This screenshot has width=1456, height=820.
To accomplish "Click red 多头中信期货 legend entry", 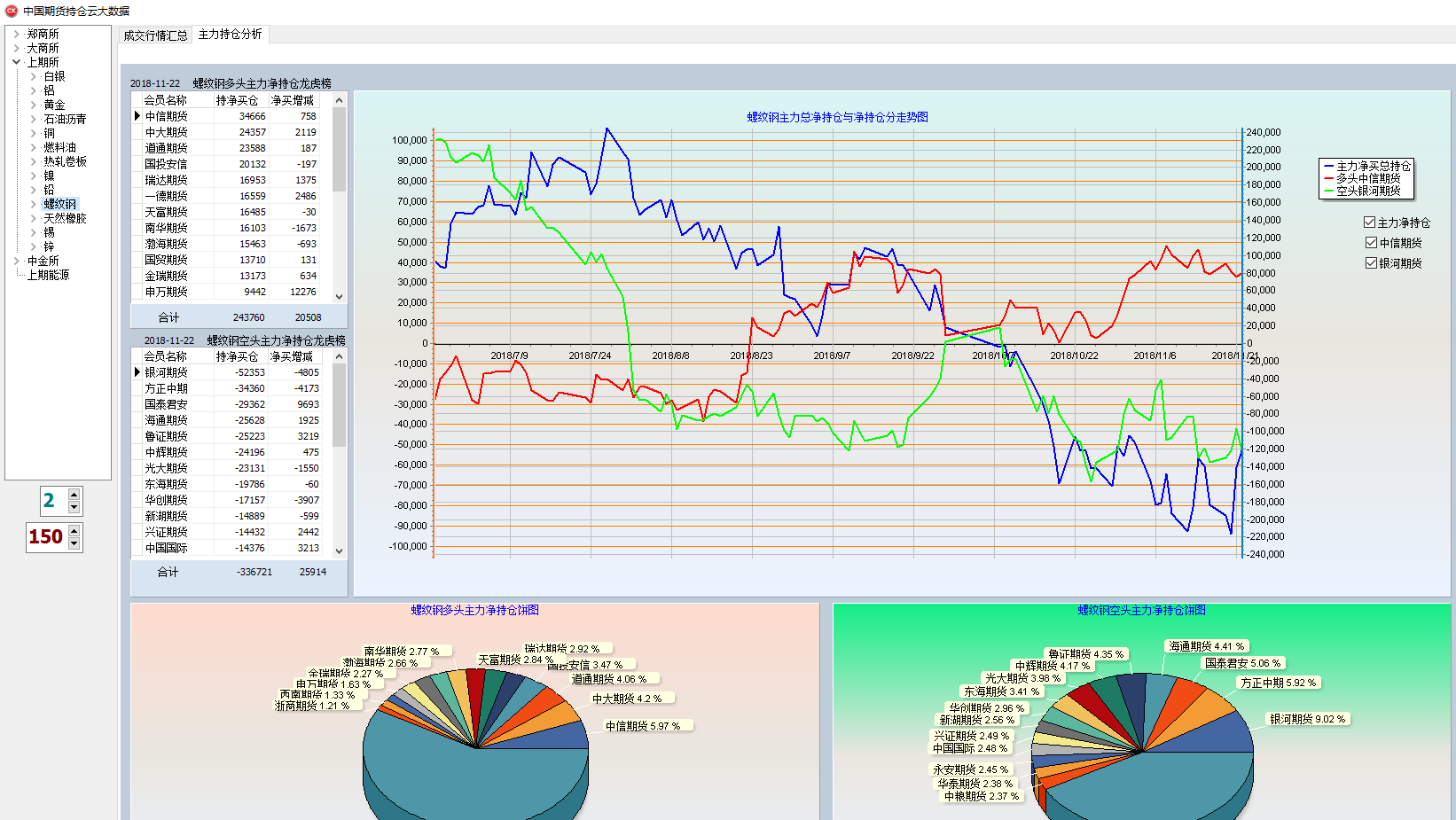I will point(1367,178).
